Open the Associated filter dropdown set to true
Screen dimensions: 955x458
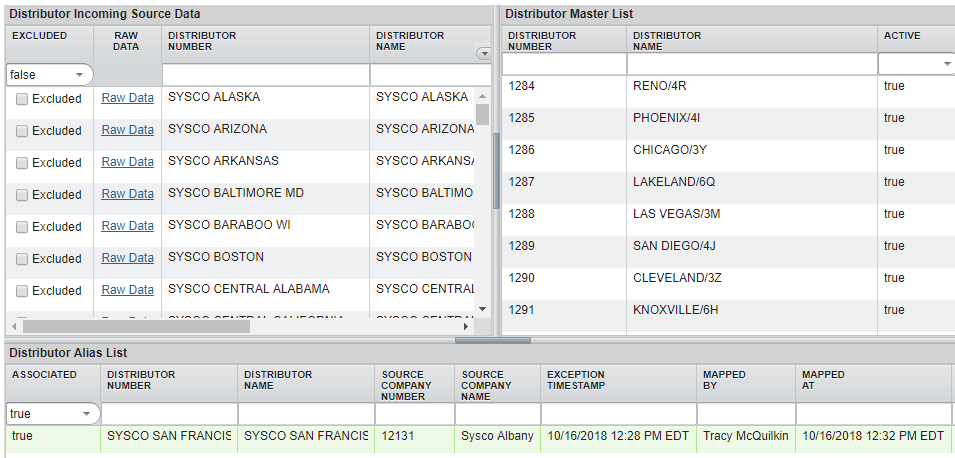pyautogui.click(x=85, y=414)
